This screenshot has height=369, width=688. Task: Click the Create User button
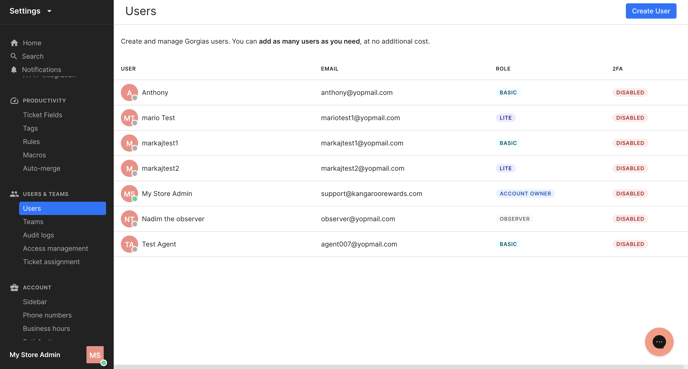coord(651,11)
